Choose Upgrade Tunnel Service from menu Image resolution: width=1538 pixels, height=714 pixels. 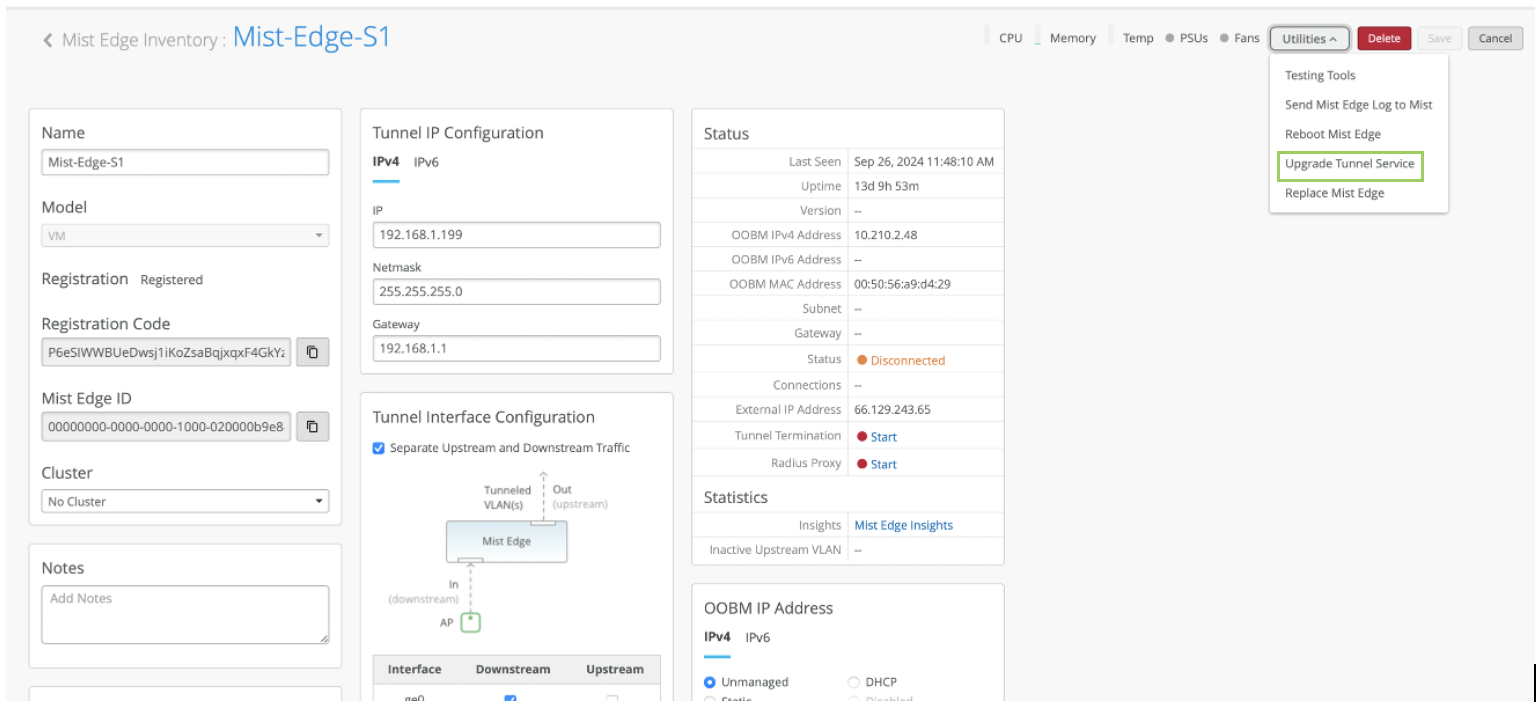pyautogui.click(x=1349, y=164)
